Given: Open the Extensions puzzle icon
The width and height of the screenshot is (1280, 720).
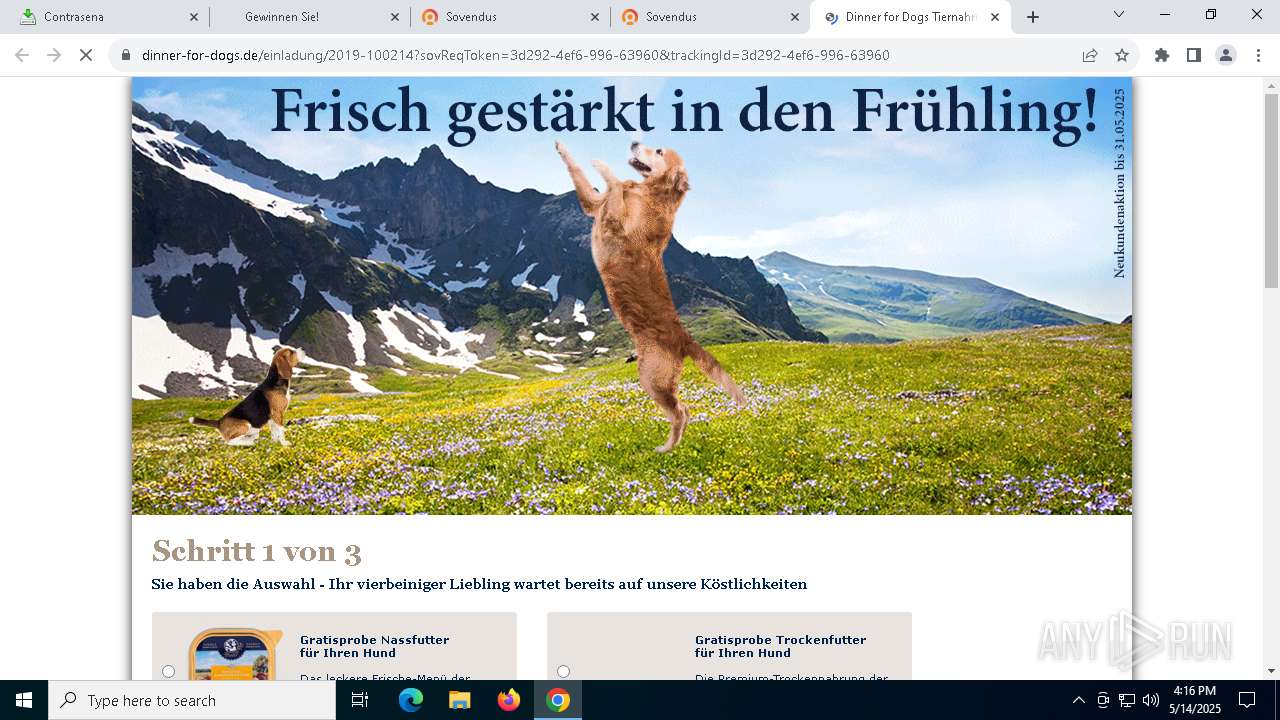Looking at the screenshot, I should coord(1162,55).
